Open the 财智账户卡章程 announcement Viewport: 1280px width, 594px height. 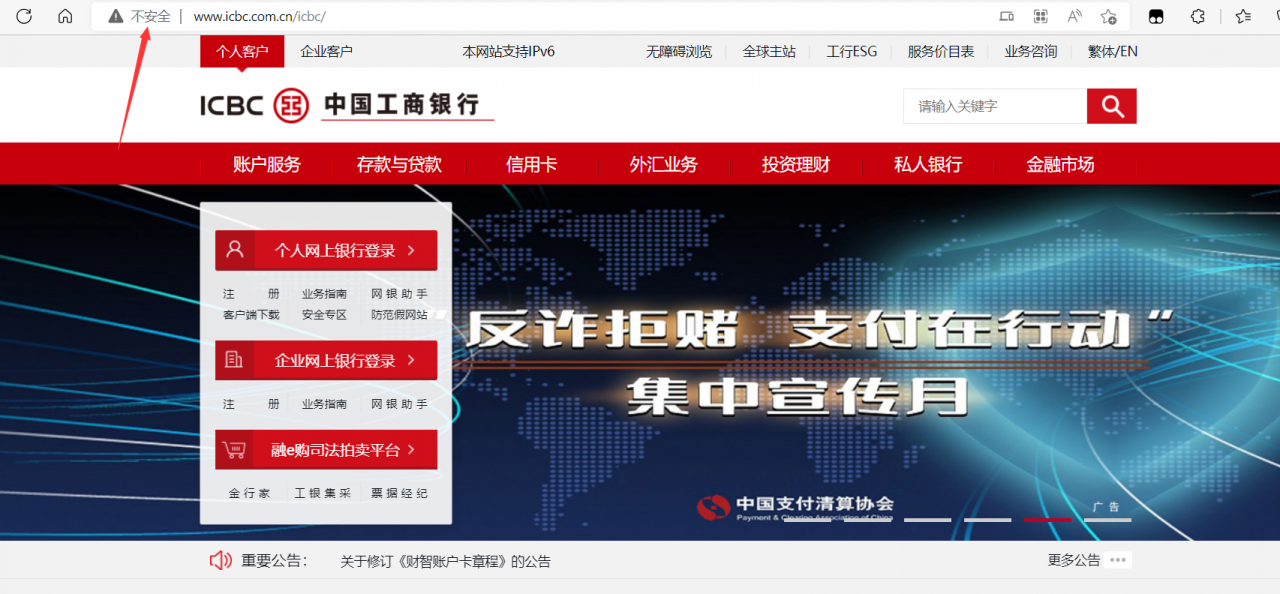coord(445,561)
